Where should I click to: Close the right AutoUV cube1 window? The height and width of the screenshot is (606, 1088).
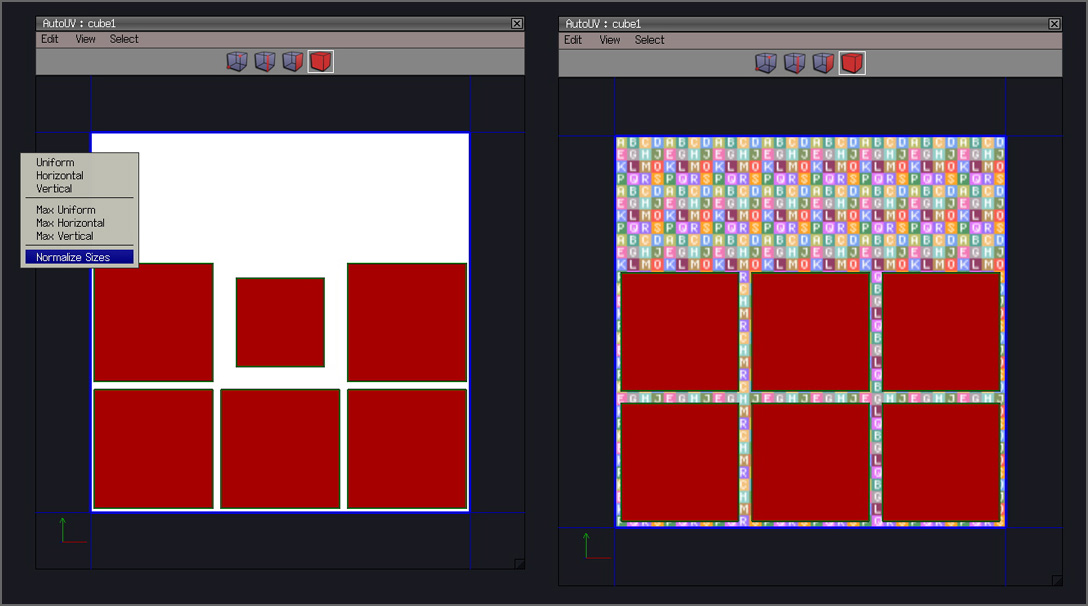pyautogui.click(x=1054, y=24)
